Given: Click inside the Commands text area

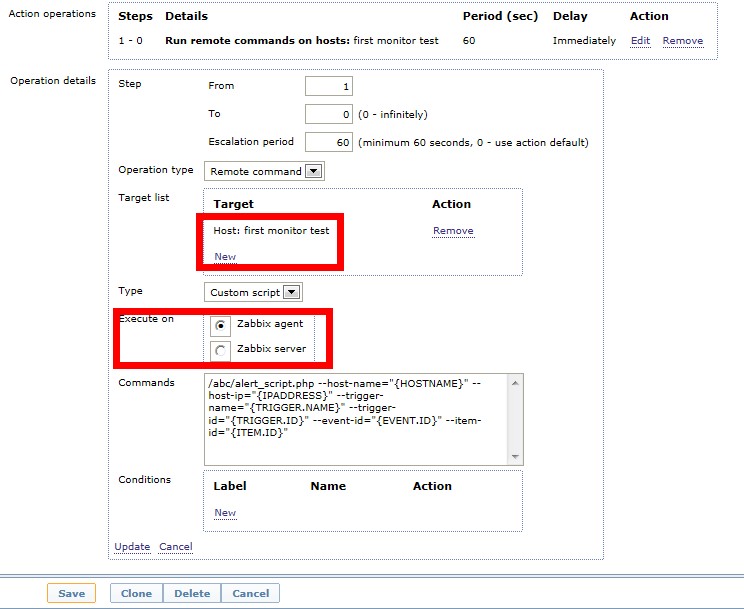Looking at the screenshot, I should pos(356,420).
